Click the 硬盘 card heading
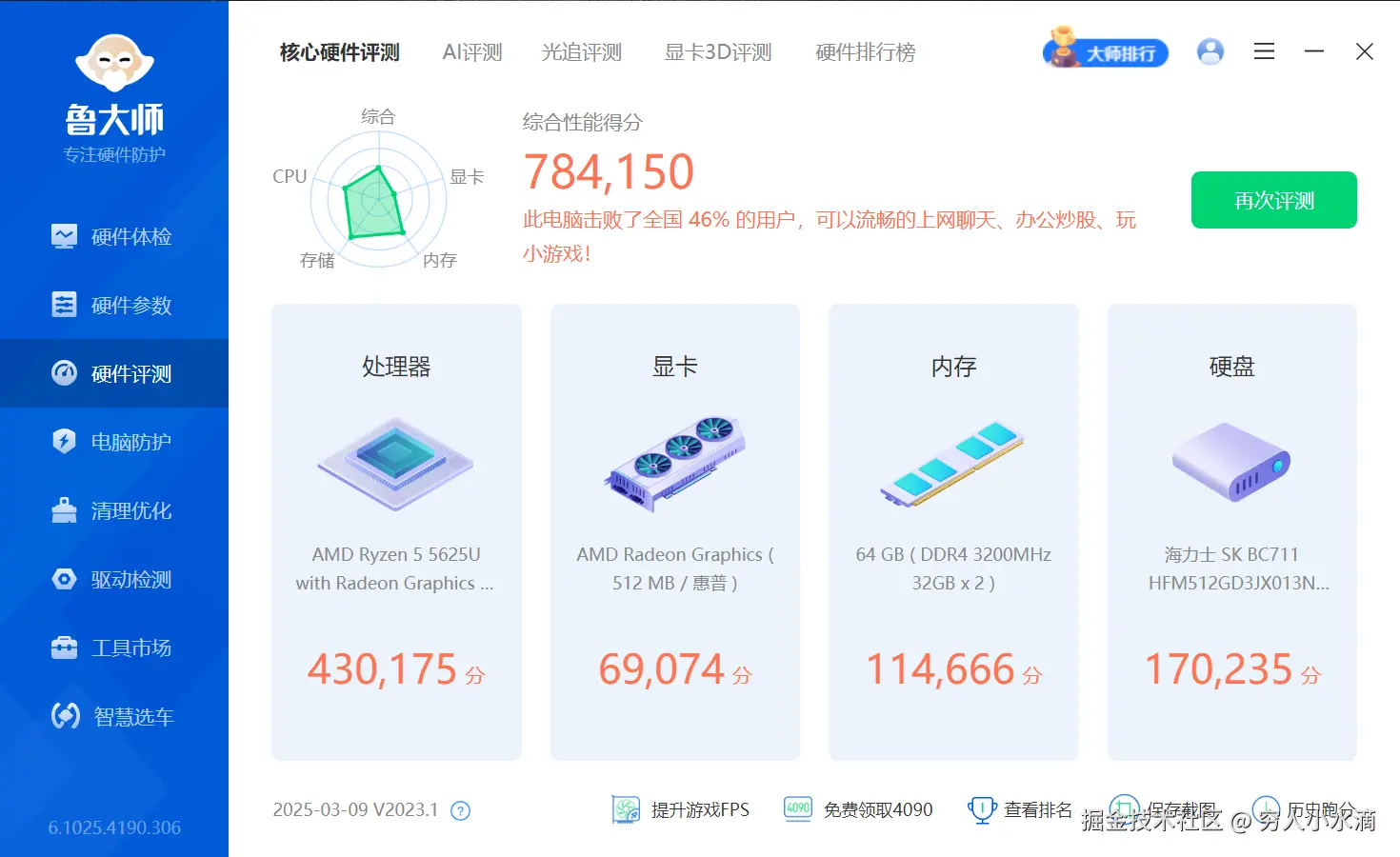The height and width of the screenshot is (857, 1400). click(x=1231, y=367)
